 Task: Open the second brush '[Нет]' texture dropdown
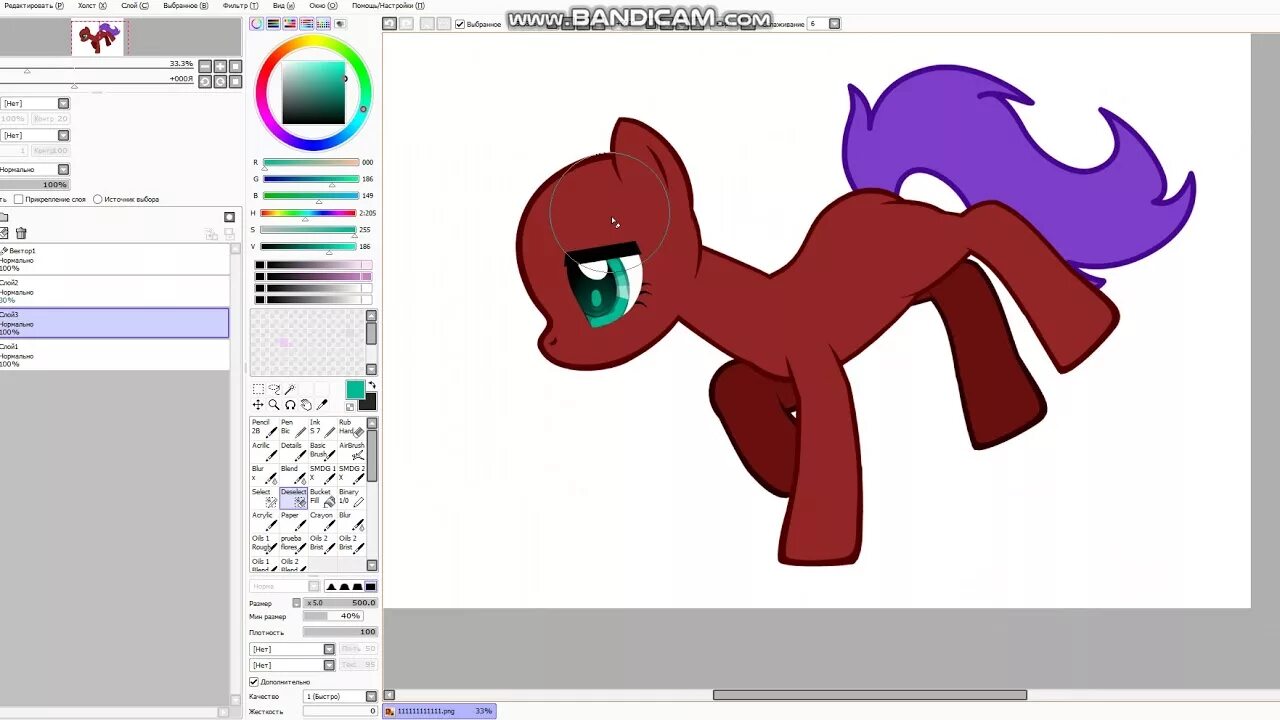pyautogui.click(x=329, y=665)
